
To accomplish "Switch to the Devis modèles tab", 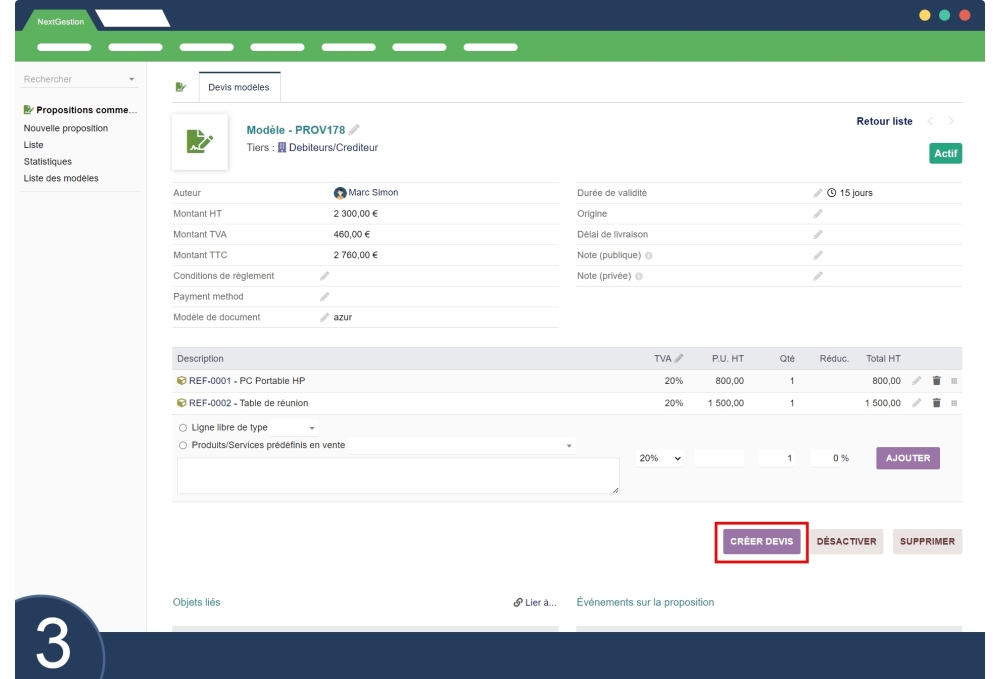I will [239, 88].
